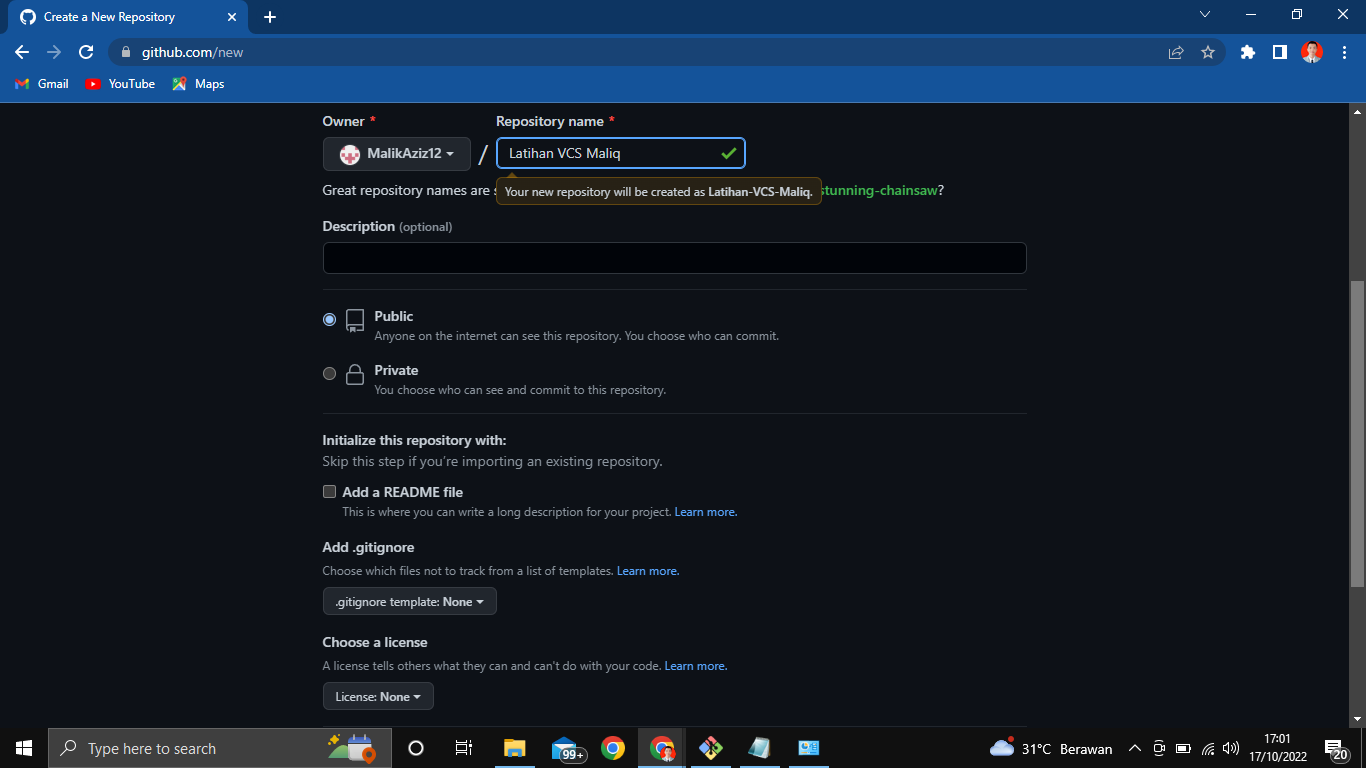Image resolution: width=1366 pixels, height=768 pixels.
Task: Open Learn more link for README
Action: point(706,512)
